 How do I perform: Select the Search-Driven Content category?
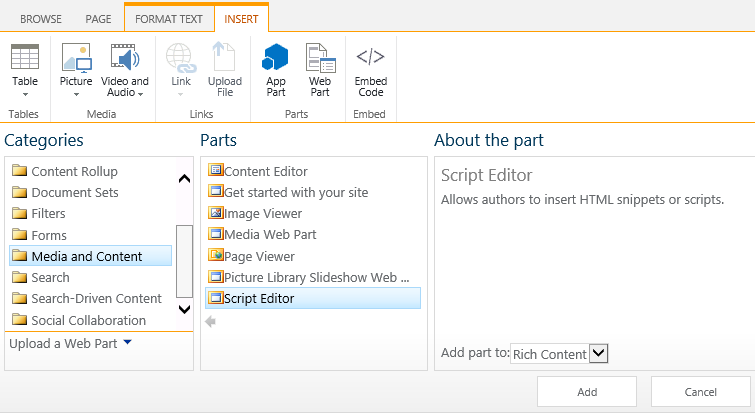(x=96, y=298)
